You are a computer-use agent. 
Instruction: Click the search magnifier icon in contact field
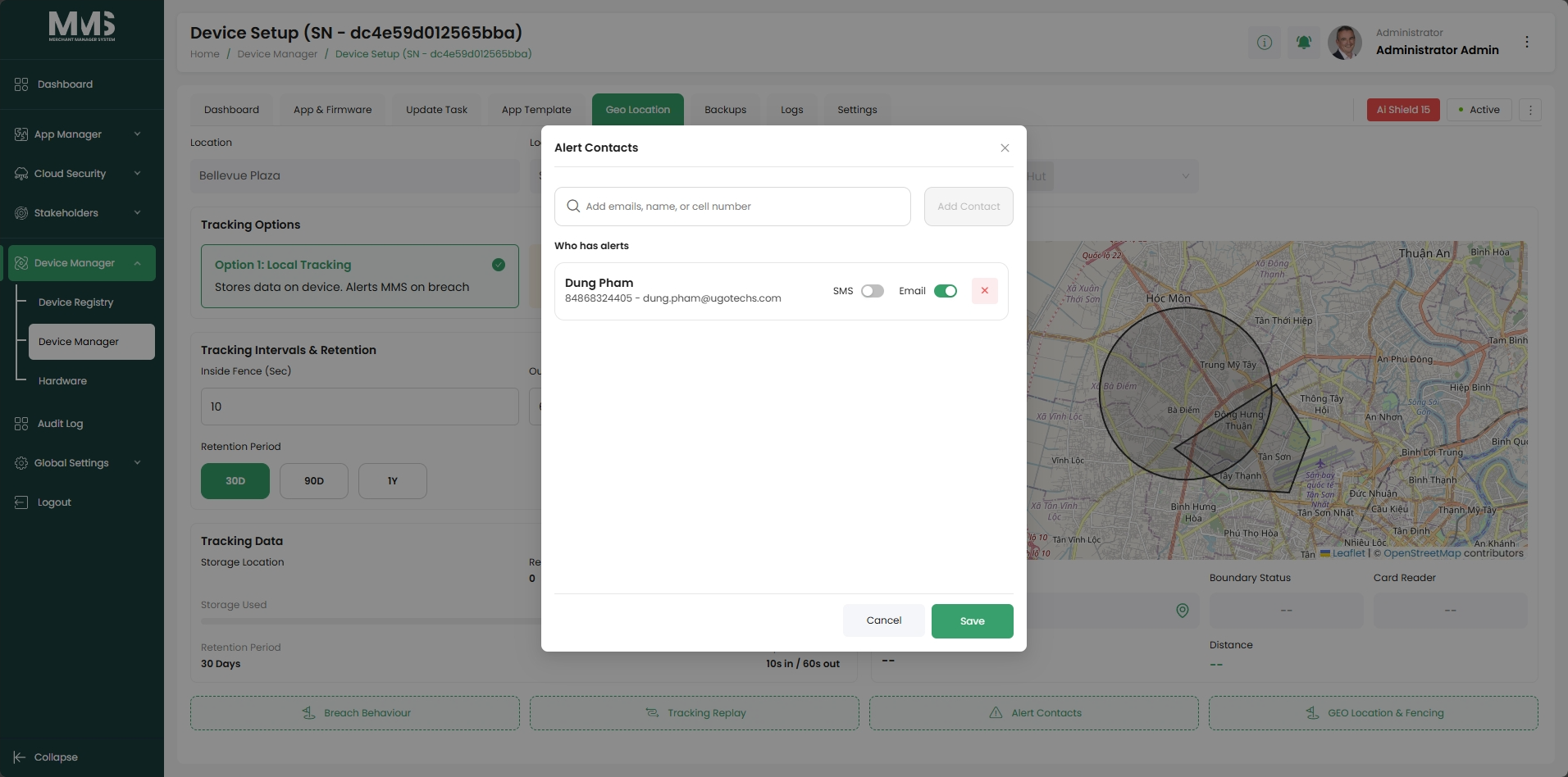pyautogui.click(x=573, y=207)
